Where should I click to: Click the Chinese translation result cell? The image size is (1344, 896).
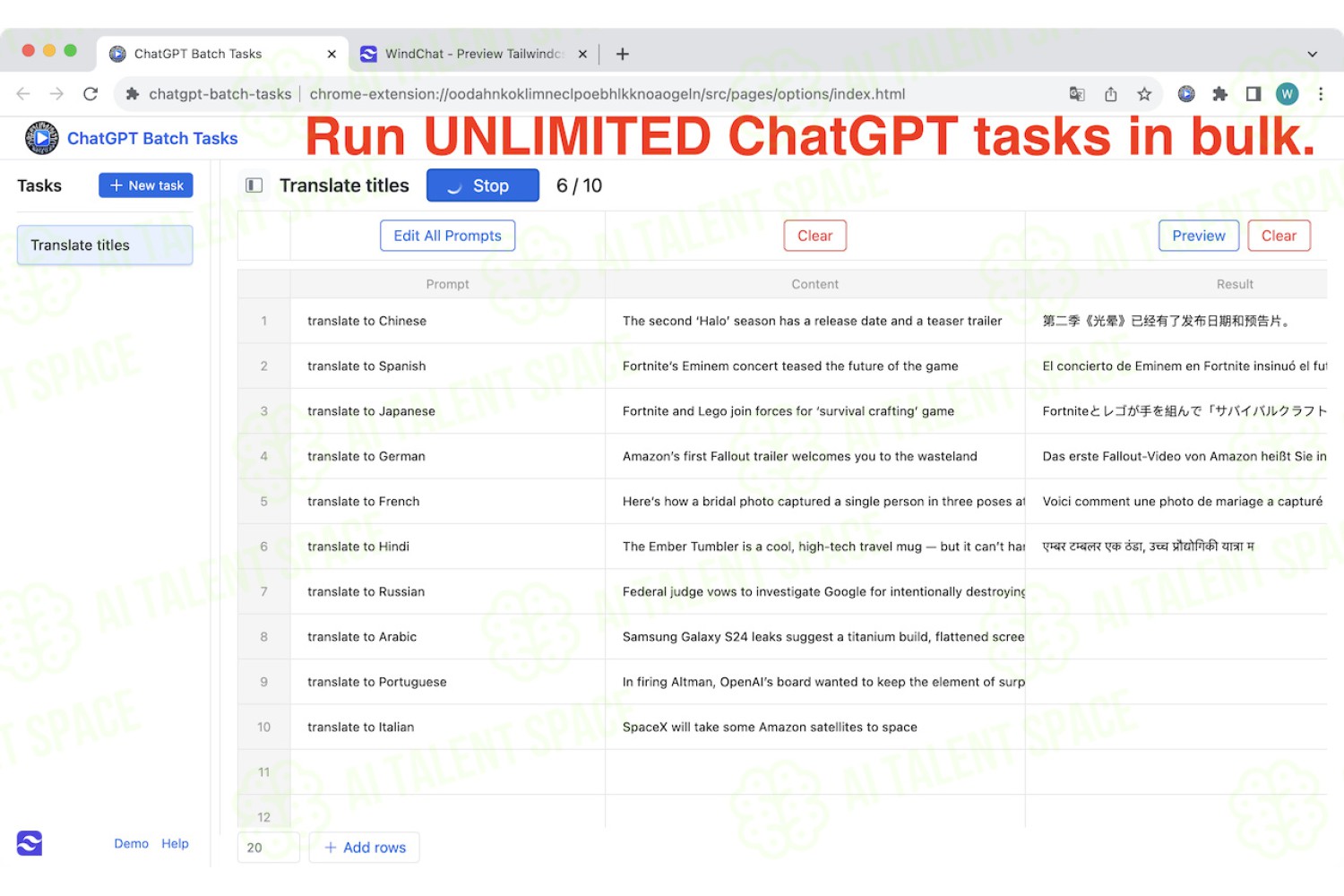tap(1176, 321)
